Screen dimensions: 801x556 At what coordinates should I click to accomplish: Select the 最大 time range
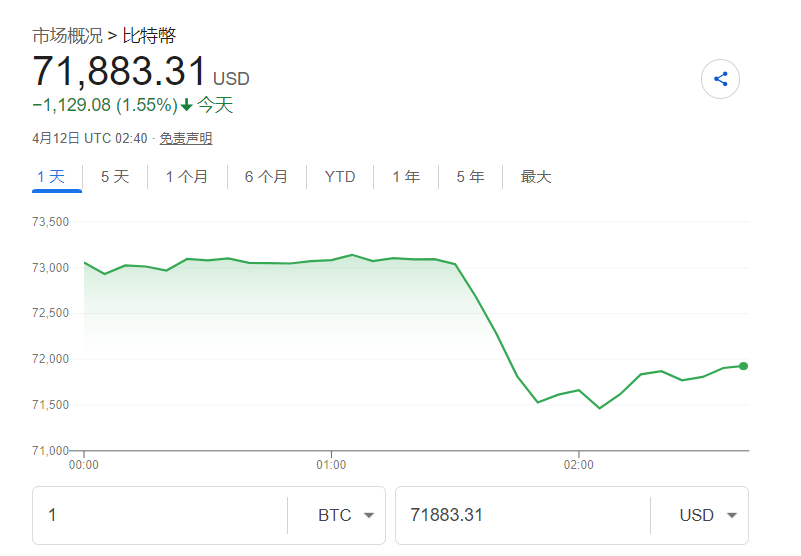tap(536, 177)
